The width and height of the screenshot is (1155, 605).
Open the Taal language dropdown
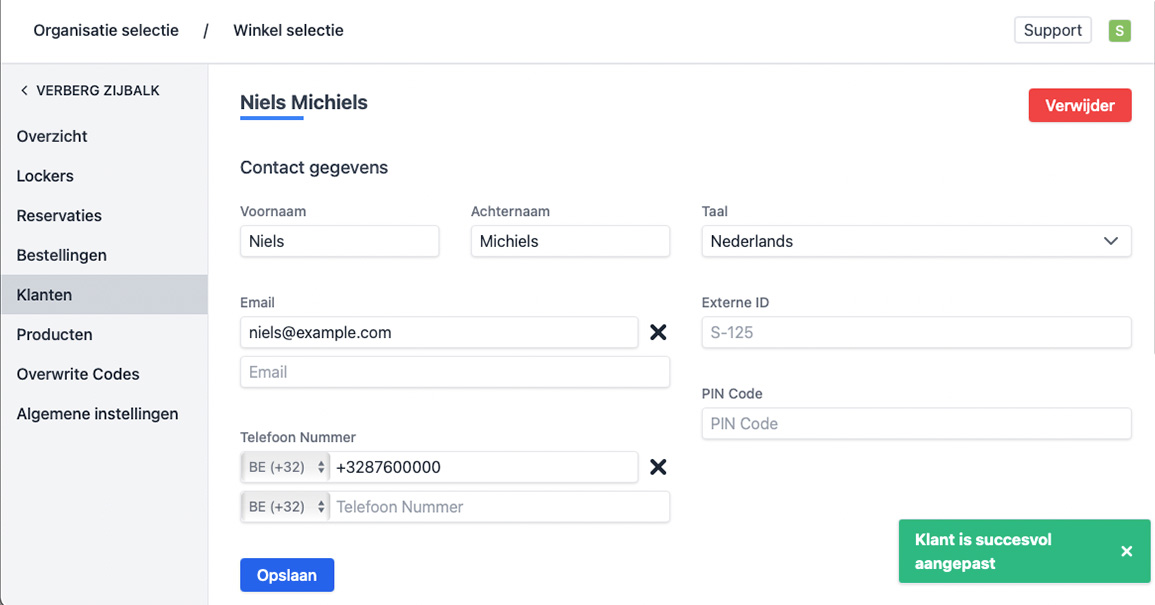pyautogui.click(x=916, y=241)
